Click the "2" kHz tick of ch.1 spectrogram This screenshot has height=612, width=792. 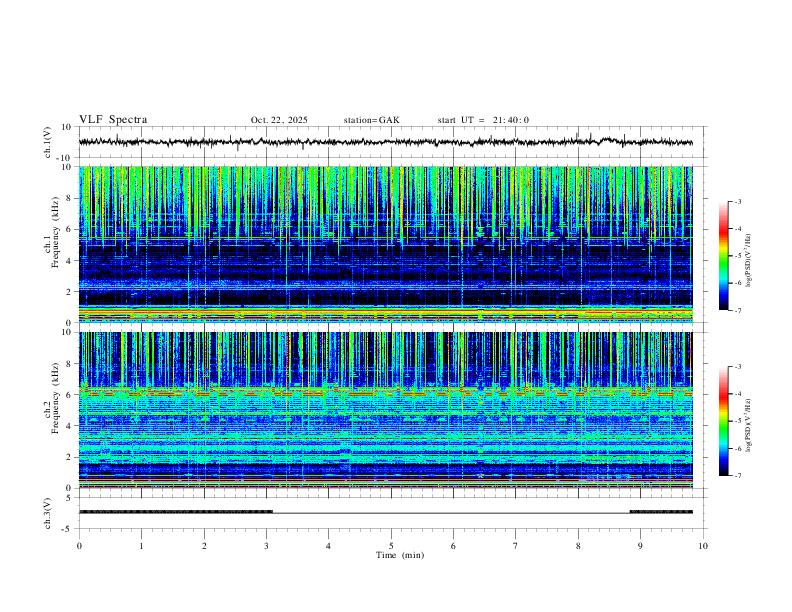point(69,291)
